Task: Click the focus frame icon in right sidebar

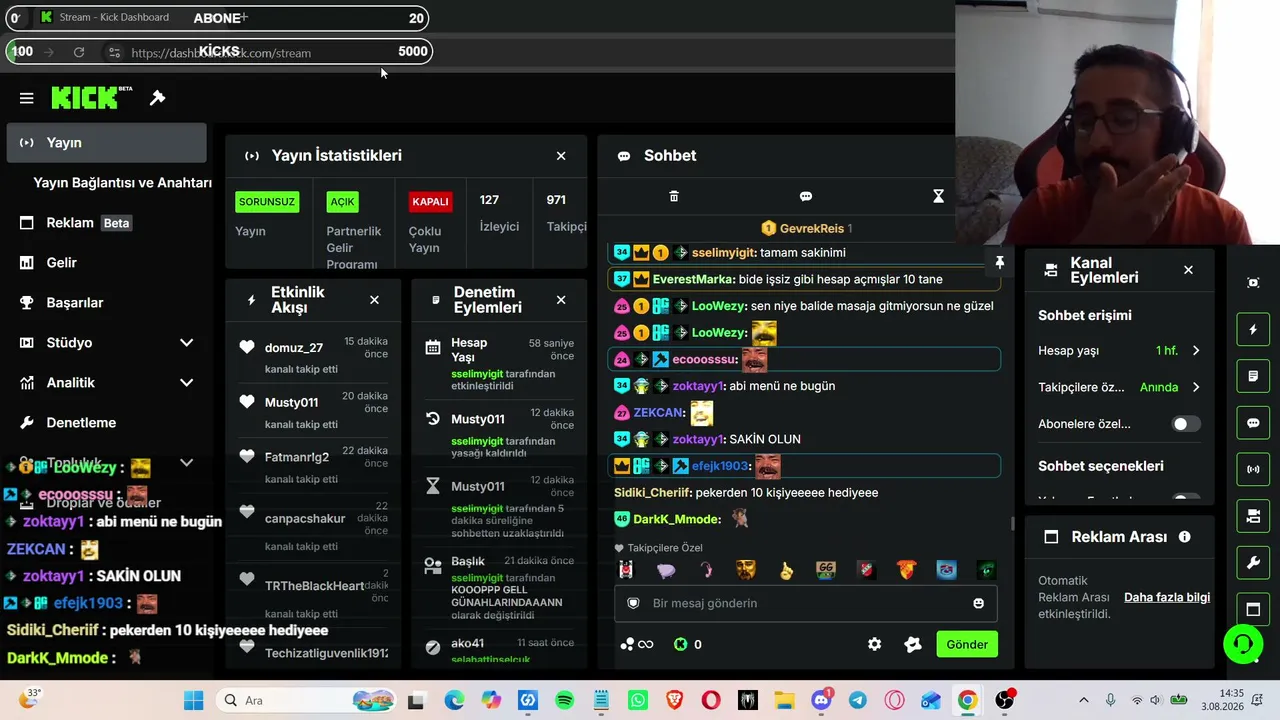Action: [x=1253, y=283]
